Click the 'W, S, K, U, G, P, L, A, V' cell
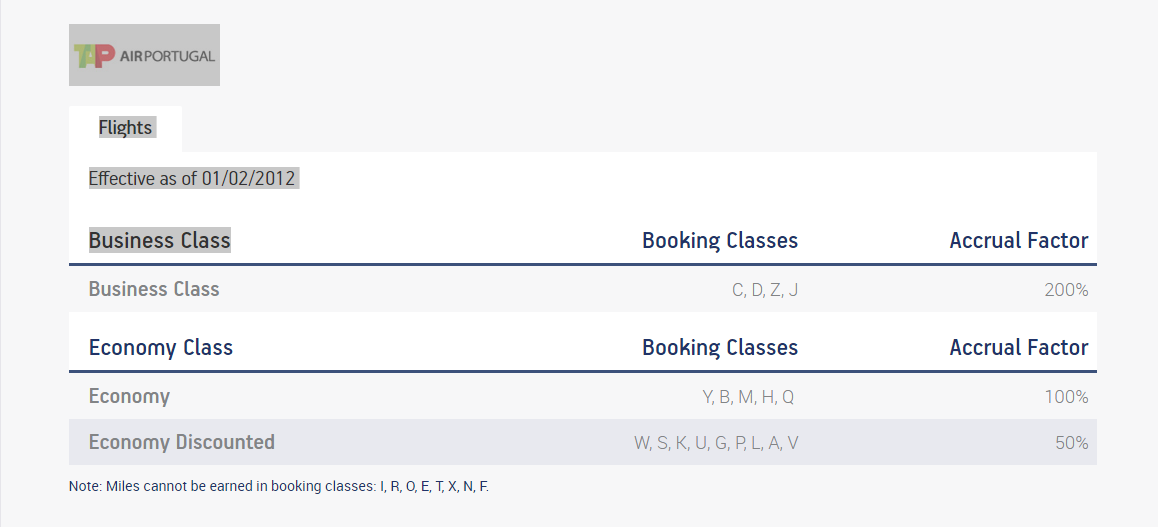Screen dimensions: 1158x527 [x=716, y=443]
